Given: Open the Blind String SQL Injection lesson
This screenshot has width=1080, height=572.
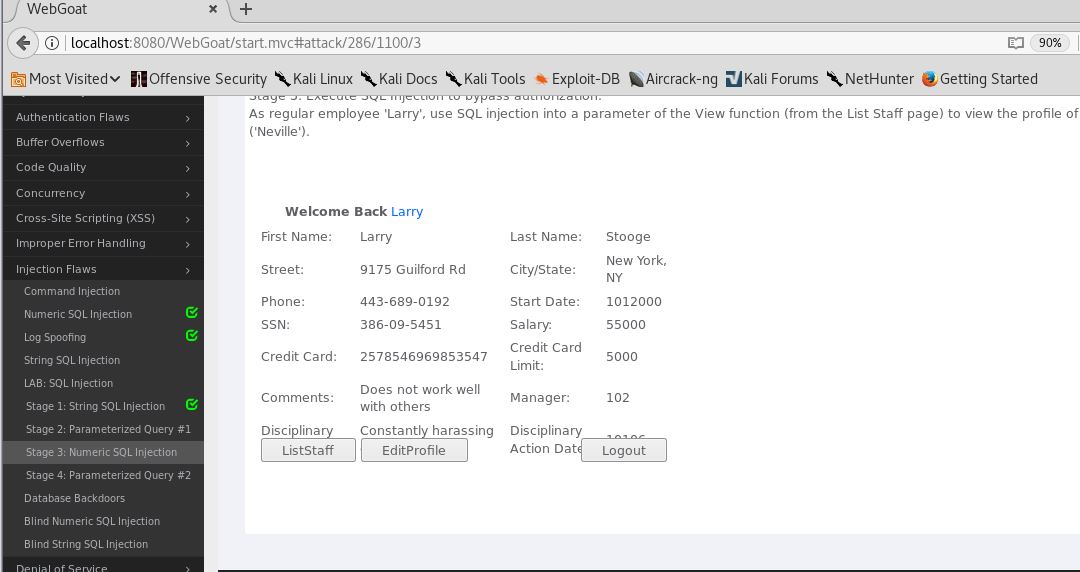Looking at the screenshot, I should (86, 544).
